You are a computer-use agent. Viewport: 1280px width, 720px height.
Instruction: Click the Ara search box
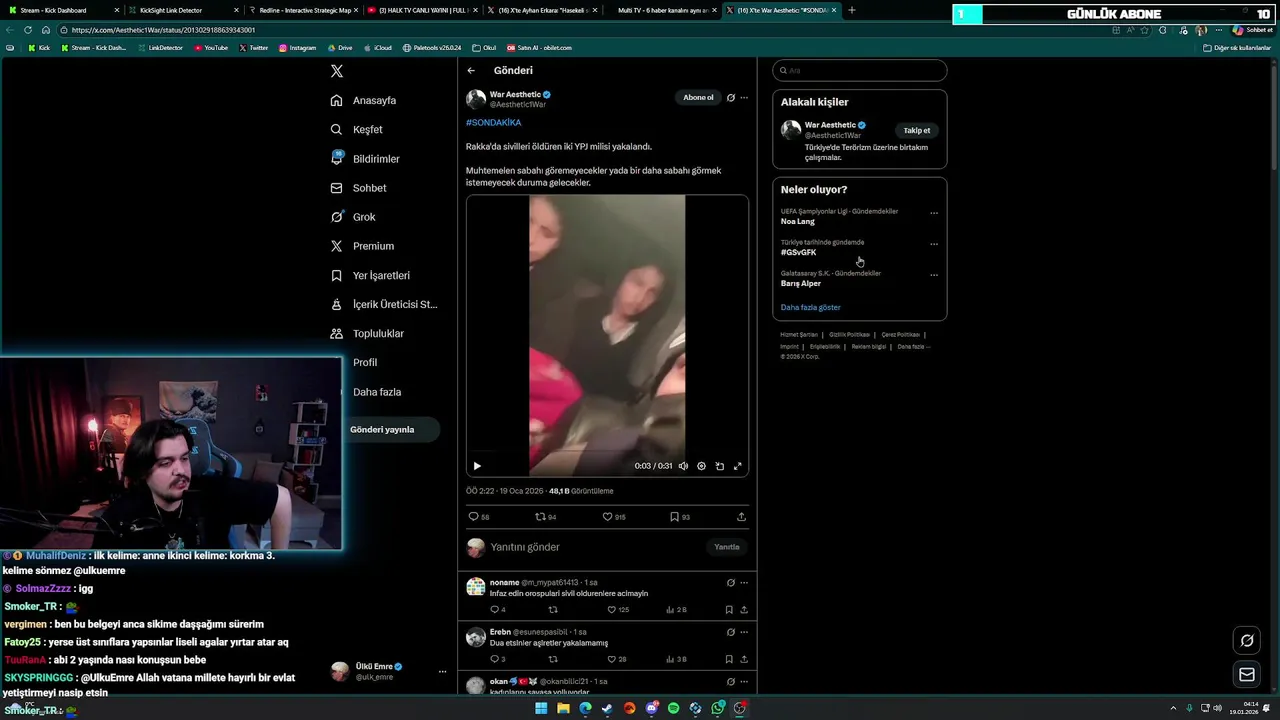pos(860,70)
